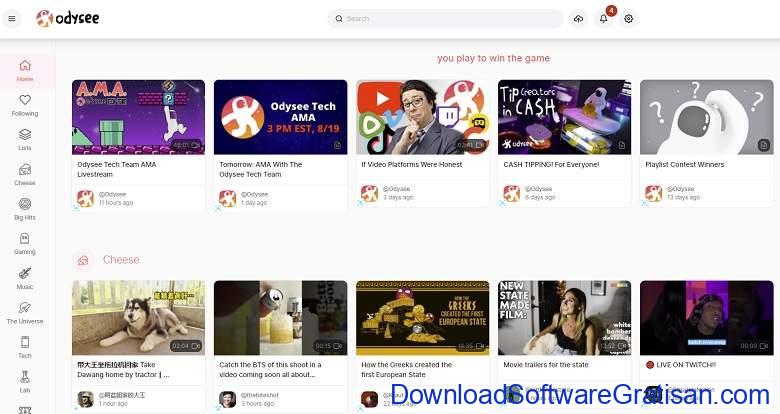
Task: Open Greeks Created First European State thumbnail
Action: point(422,317)
